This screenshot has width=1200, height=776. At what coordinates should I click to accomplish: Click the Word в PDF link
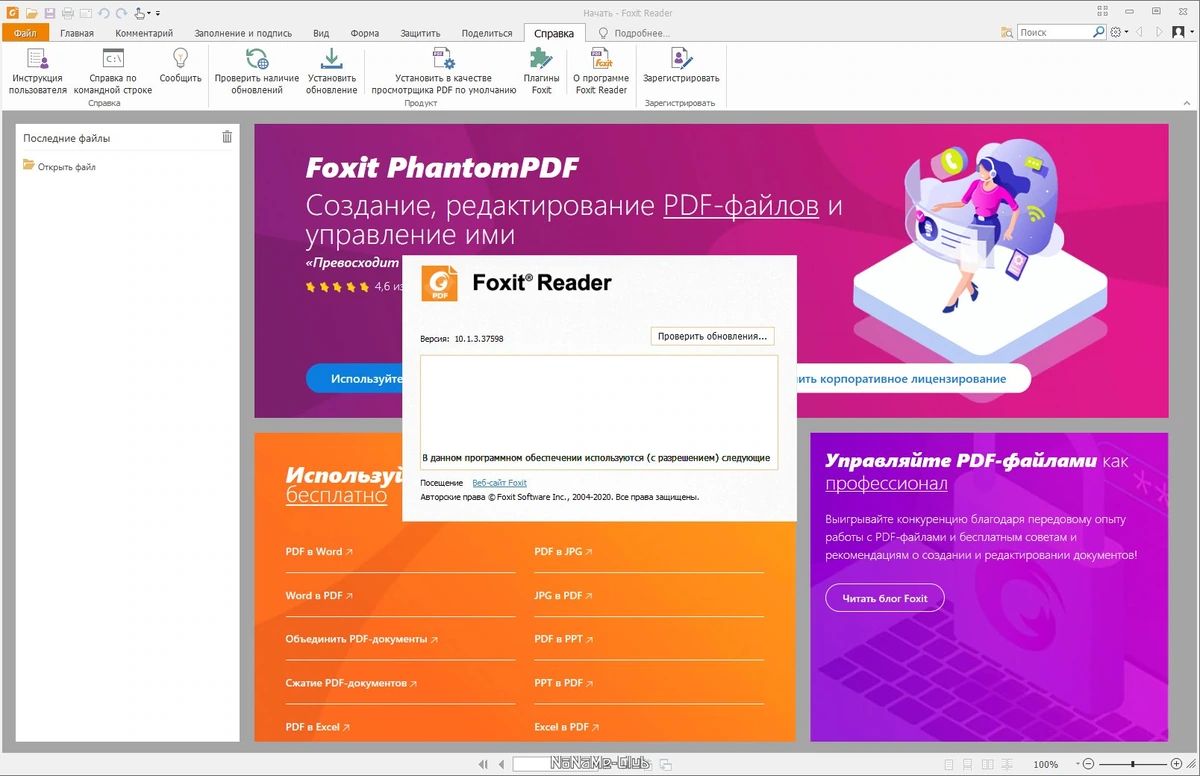[319, 595]
